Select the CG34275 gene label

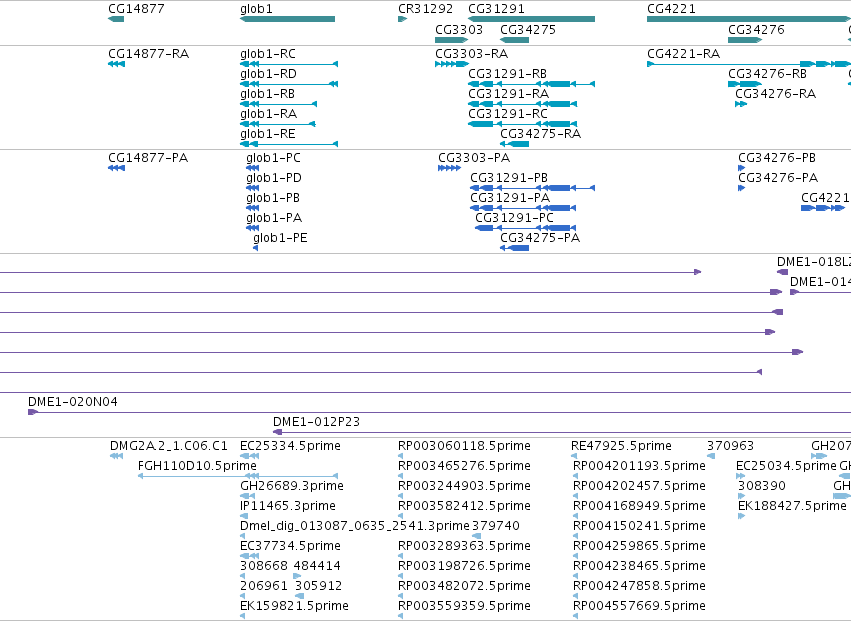(528, 30)
